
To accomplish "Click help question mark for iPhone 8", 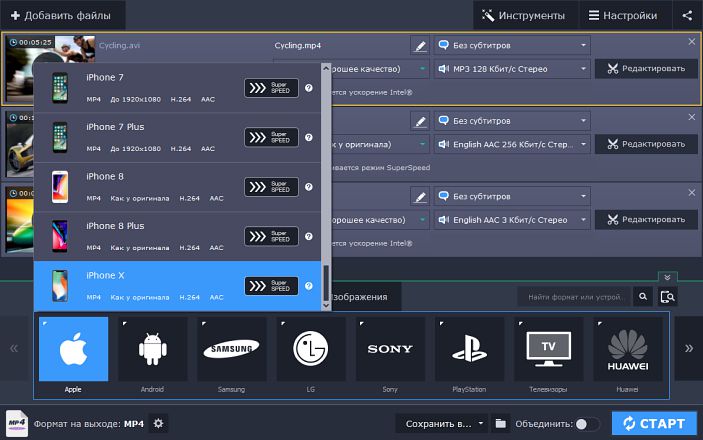I will [x=308, y=187].
